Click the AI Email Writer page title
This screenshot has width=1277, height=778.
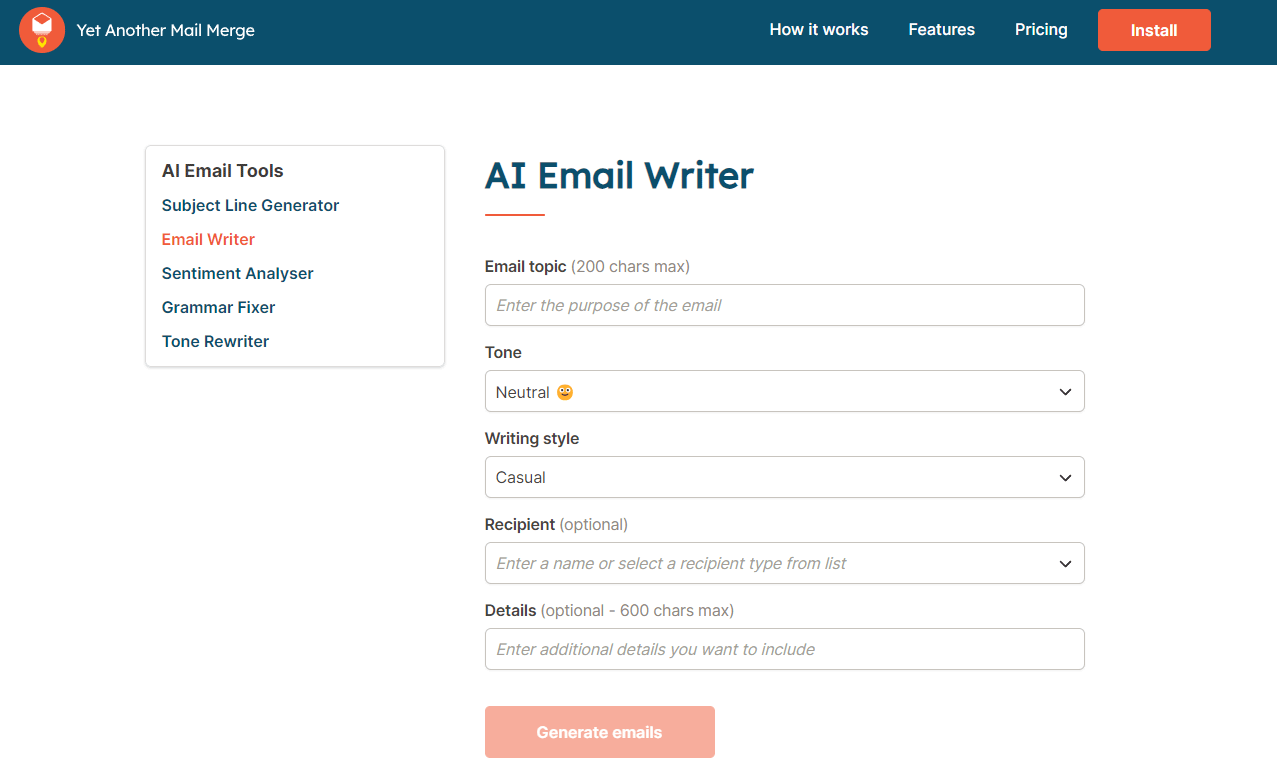pyautogui.click(x=619, y=175)
